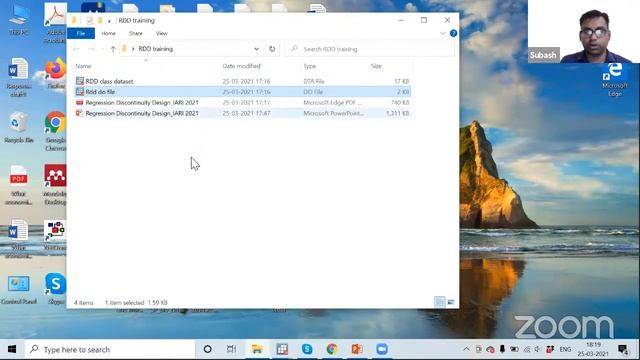Click the PowerPoint file icon in list
640x360 pixels.
coord(80,113)
